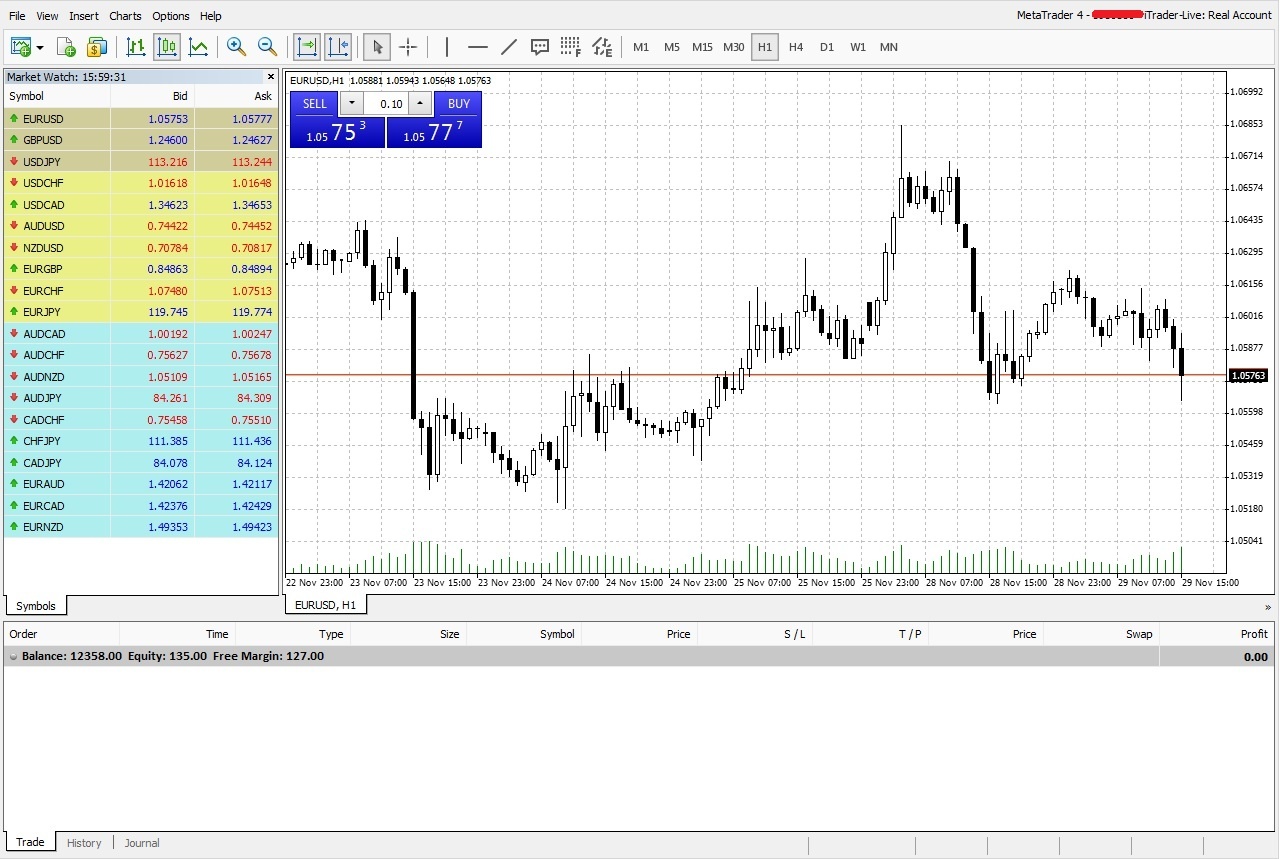Select the Trendline drawing tool
This screenshot has width=1280, height=859.
509,47
